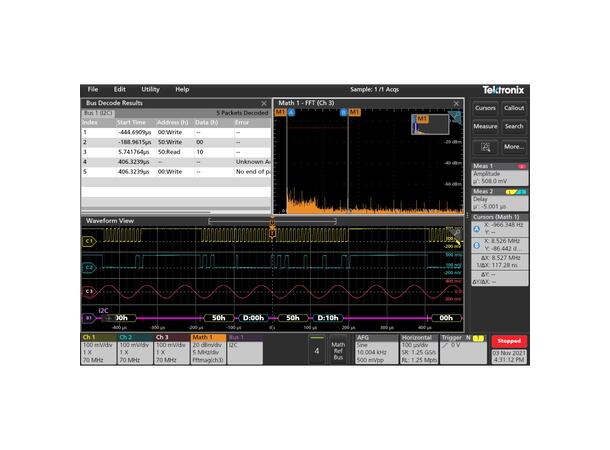Click the Math Ref Bus add button

338,350
